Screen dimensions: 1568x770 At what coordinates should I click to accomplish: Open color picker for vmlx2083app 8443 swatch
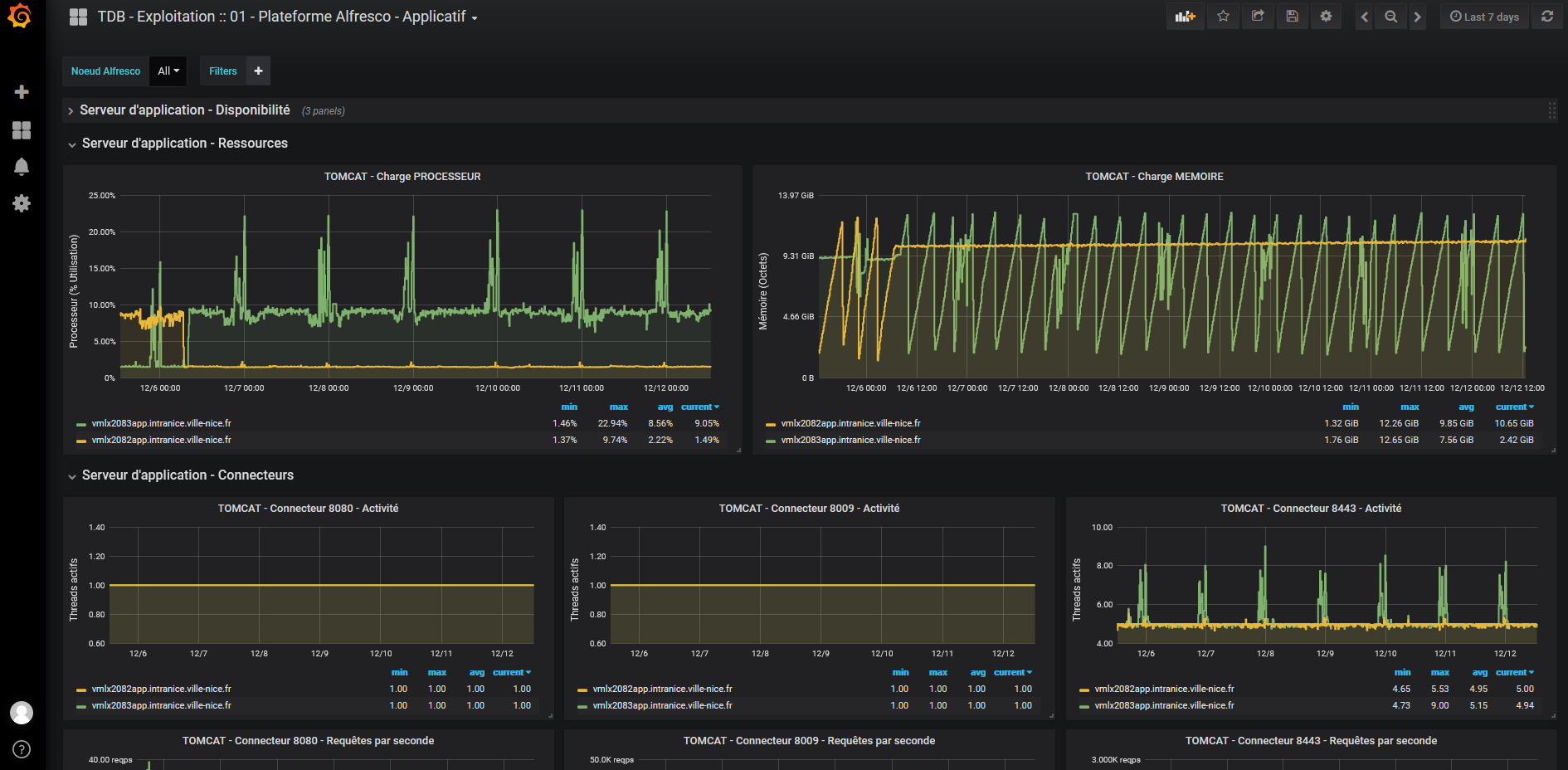pyautogui.click(x=1084, y=706)
